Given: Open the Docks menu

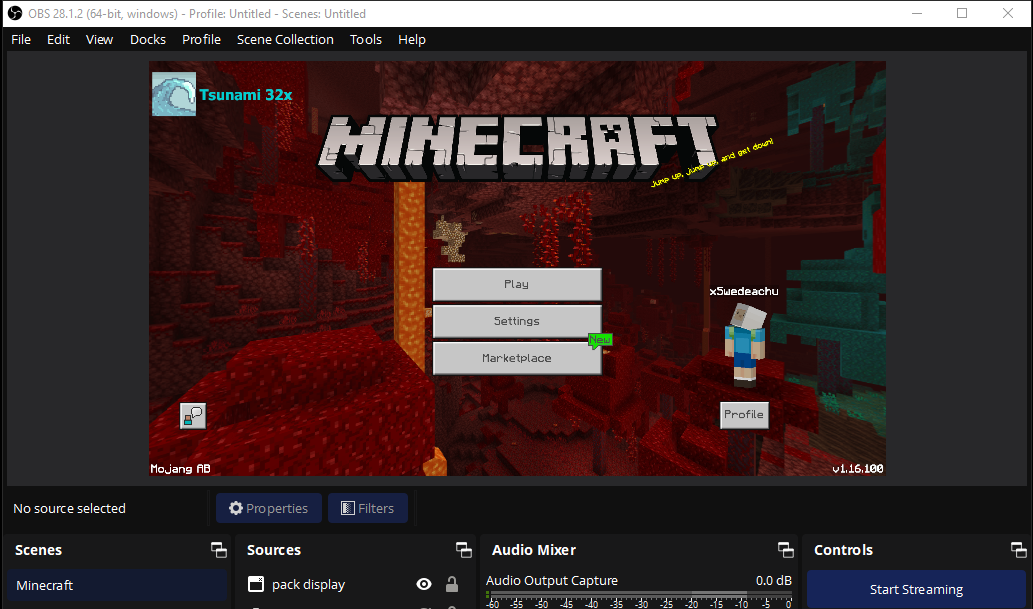Looking at the screenshot, I should click(147, 39).
